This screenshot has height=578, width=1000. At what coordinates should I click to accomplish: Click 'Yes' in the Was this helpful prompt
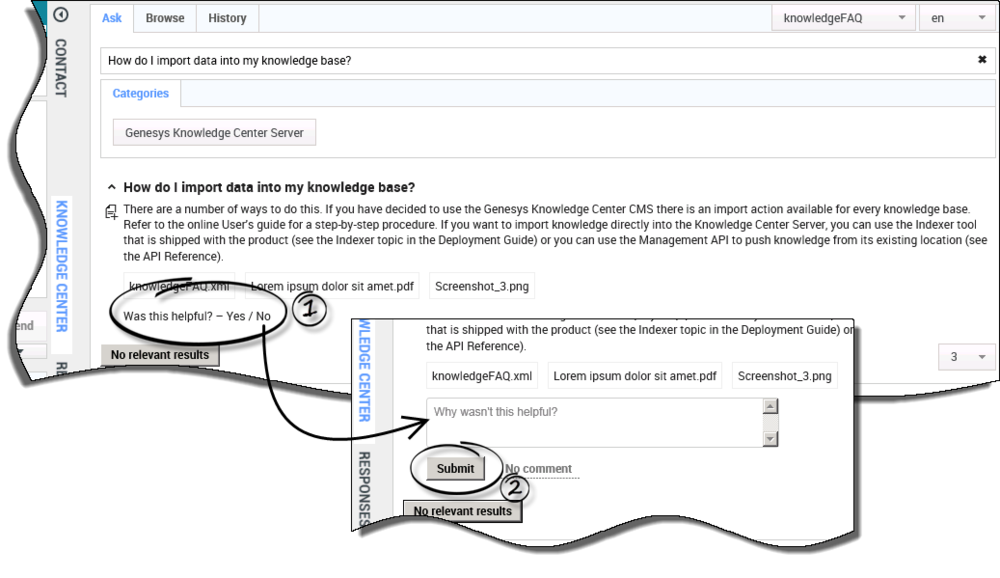coord(237,316)
